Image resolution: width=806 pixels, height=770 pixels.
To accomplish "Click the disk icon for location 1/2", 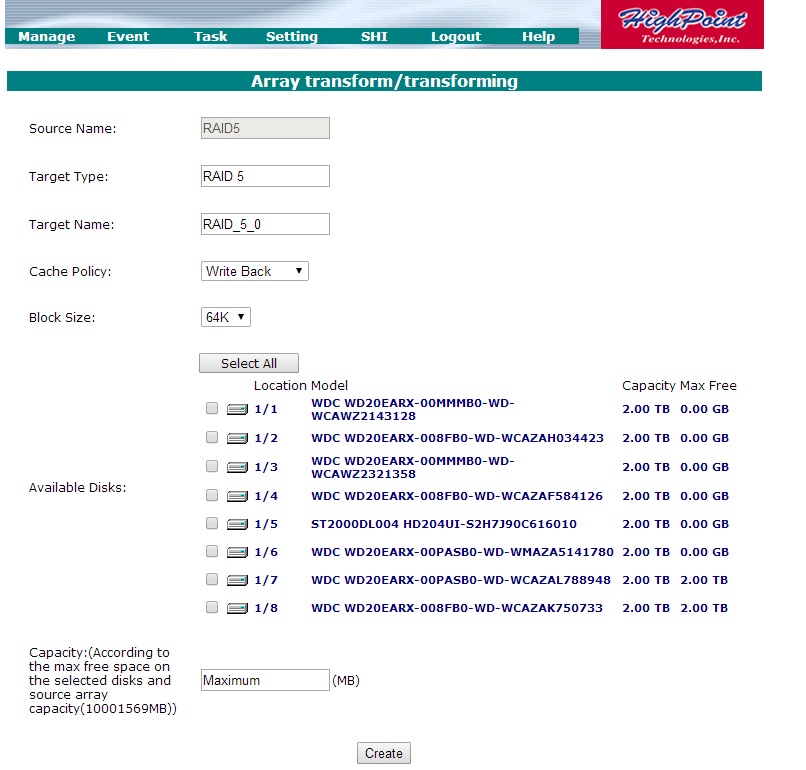I will (x=237, y=438).
